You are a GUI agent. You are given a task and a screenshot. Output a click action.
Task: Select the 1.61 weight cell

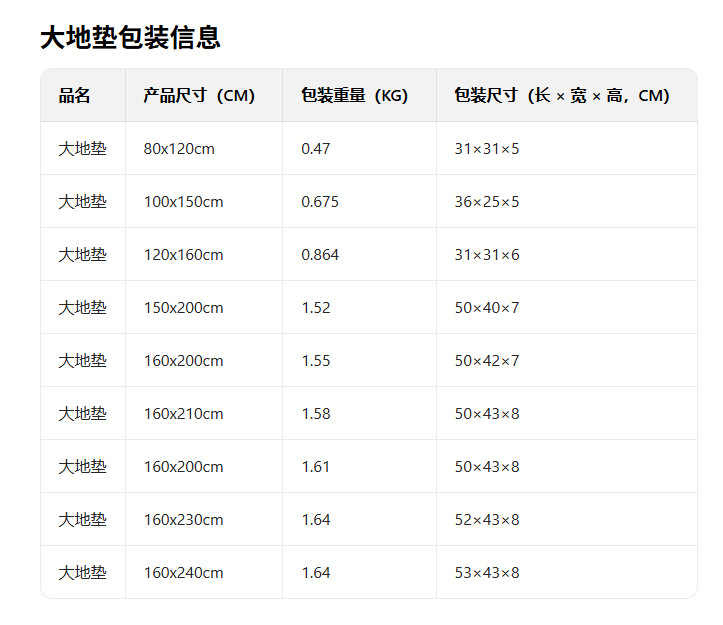click(x=316, y=467)
